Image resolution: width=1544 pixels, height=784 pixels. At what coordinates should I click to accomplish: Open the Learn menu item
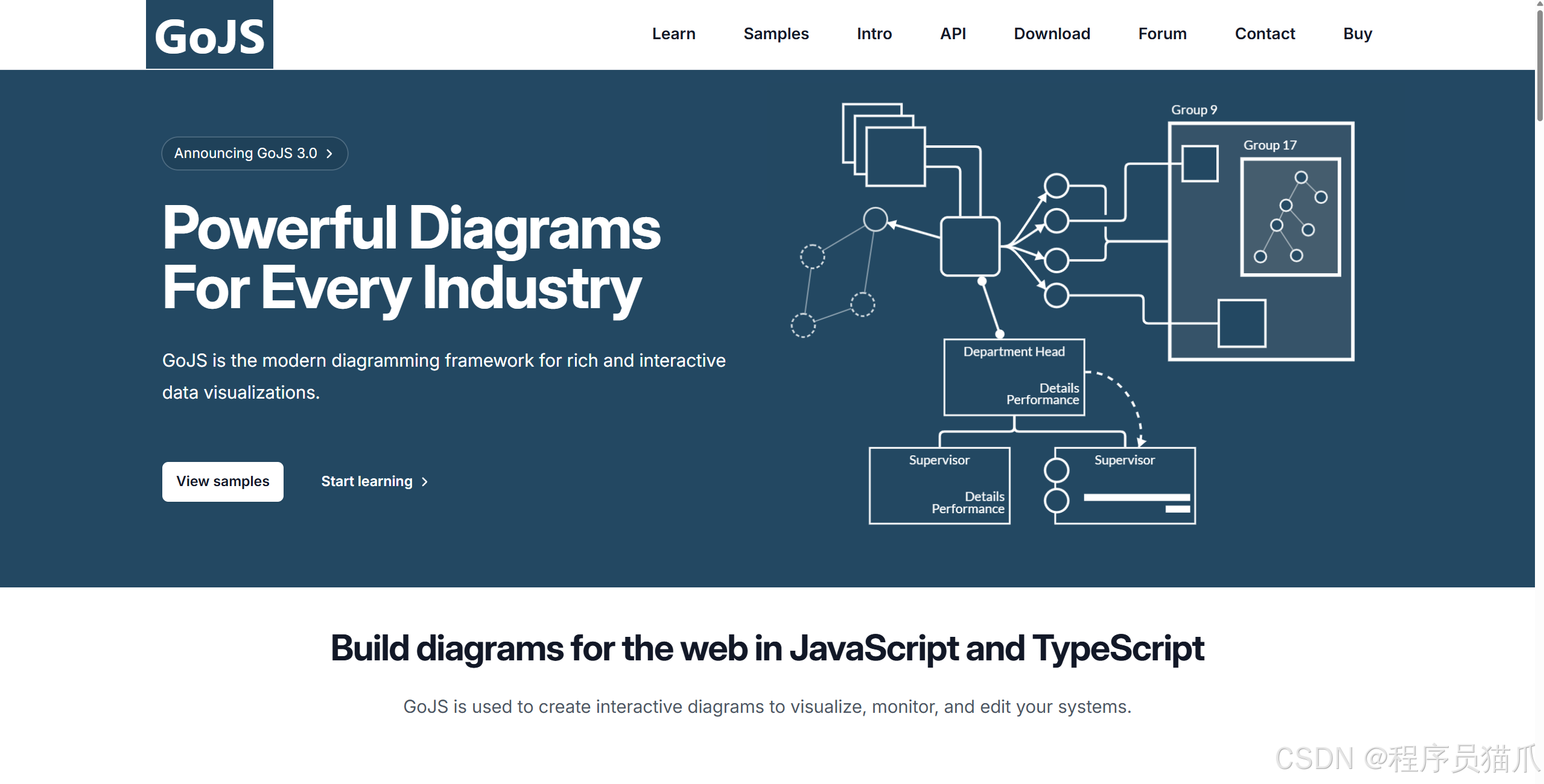tap(673, 34)
